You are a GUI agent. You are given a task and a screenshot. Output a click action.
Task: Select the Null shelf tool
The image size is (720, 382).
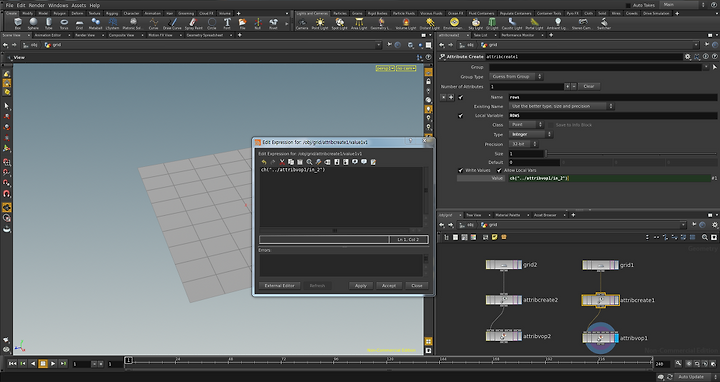(258, 23)
